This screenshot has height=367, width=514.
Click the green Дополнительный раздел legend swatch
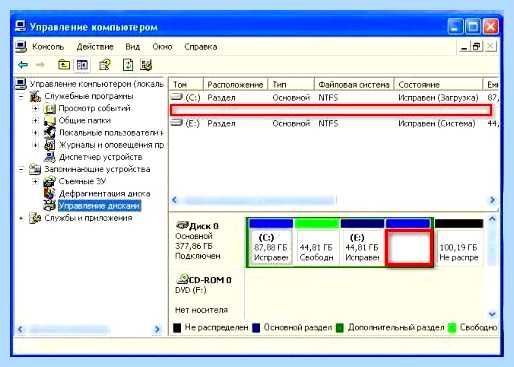[340, 328]
